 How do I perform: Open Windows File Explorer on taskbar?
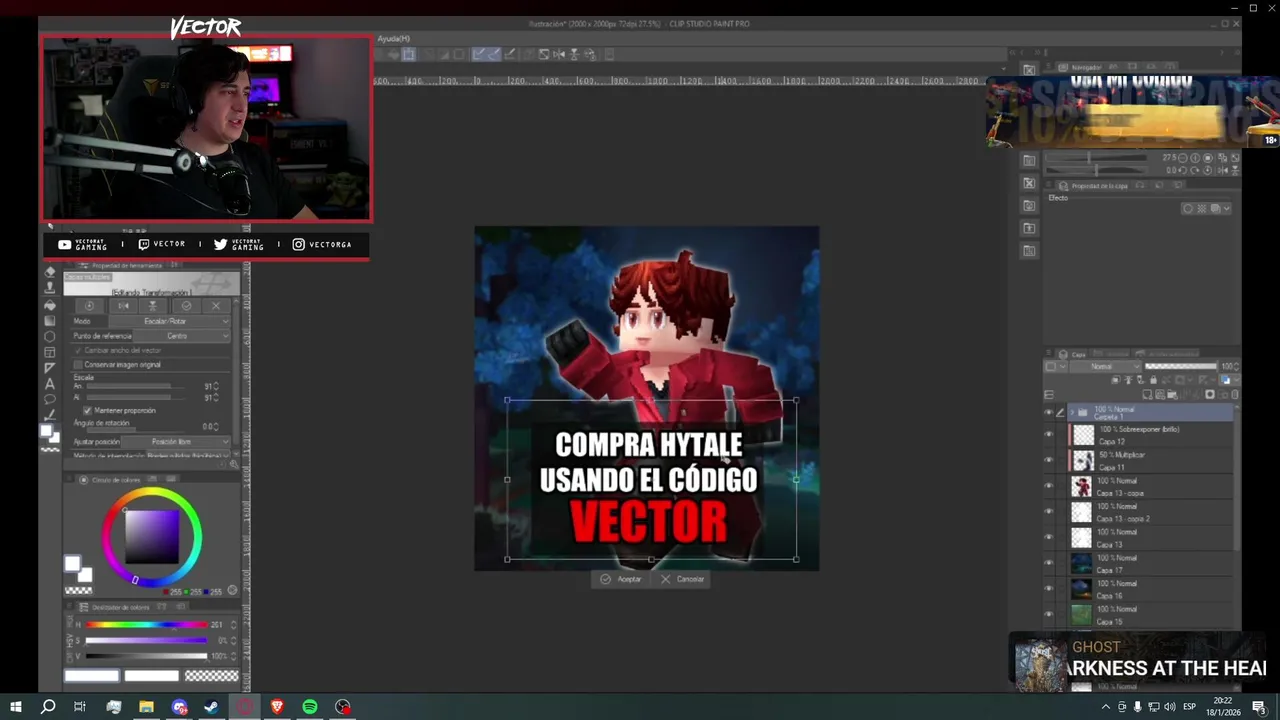pyautogui.click(x=146, y=707)
